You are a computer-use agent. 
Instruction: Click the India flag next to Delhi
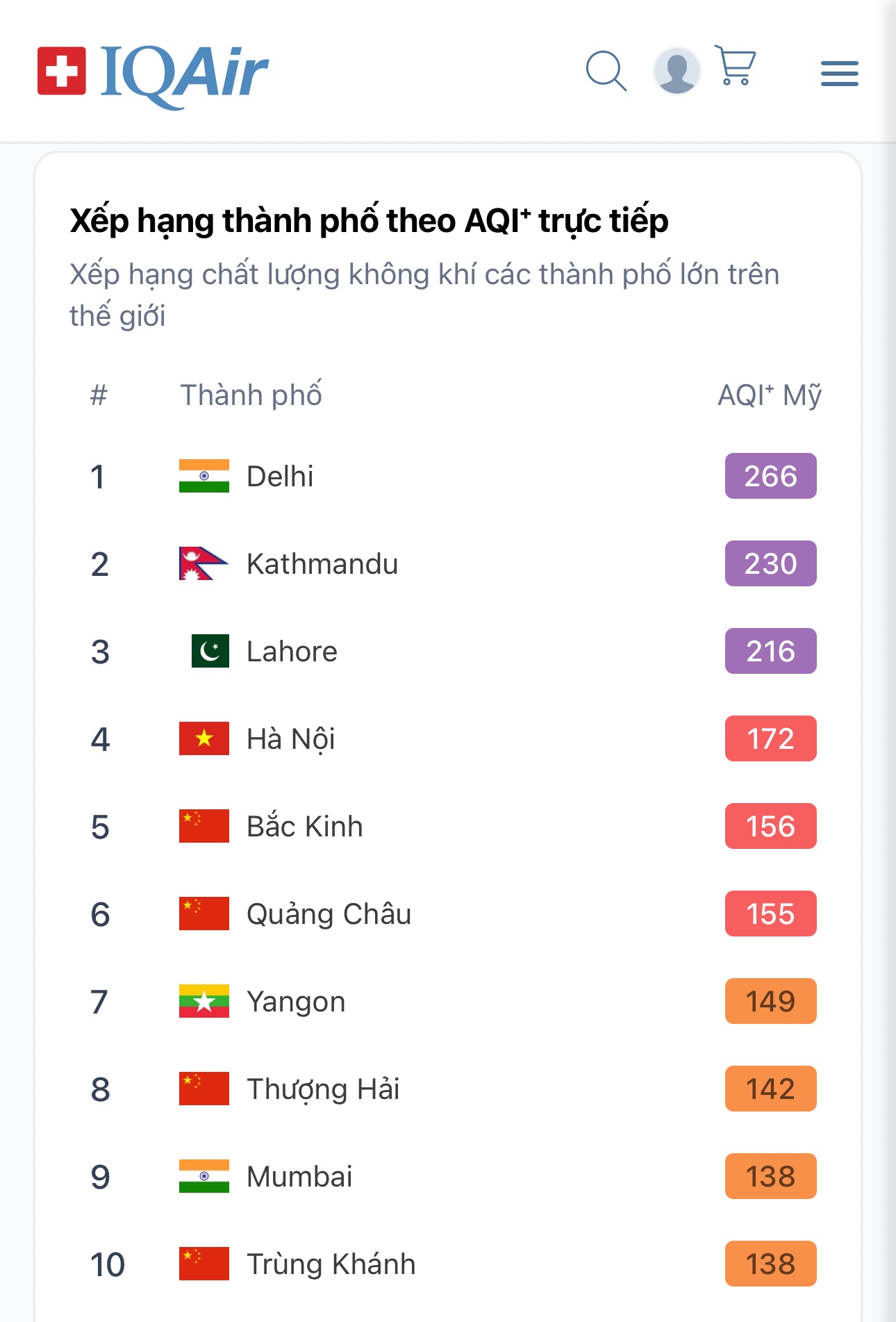204,476
